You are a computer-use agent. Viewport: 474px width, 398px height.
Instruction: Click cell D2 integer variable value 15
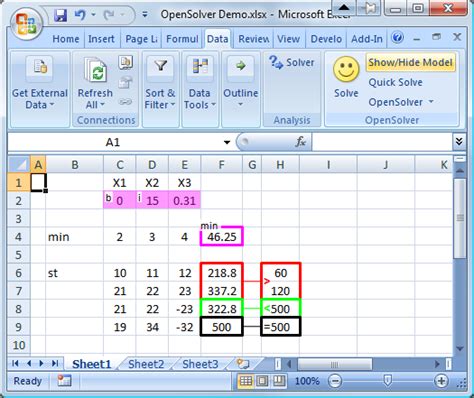tap(152, 201)
